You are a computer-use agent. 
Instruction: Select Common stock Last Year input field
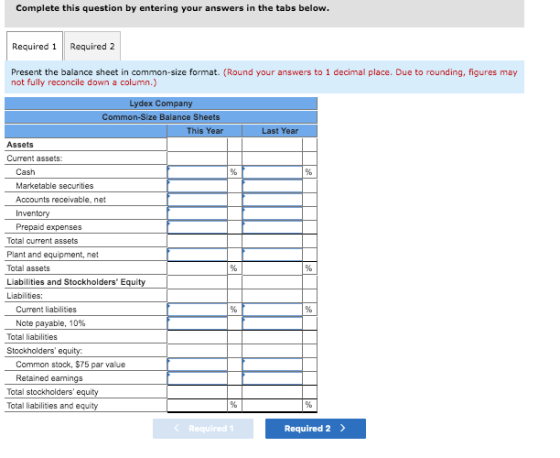tap(272, 364)
